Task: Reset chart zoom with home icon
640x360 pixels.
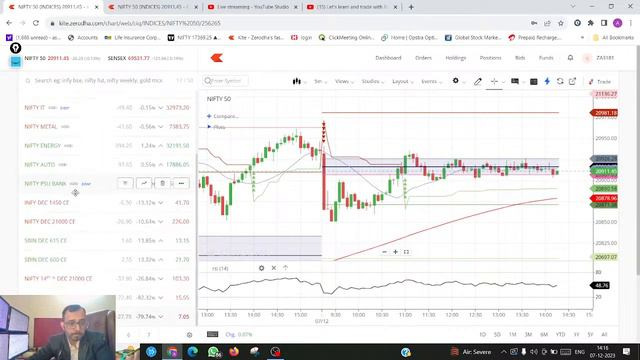Action: click(x=406, y=252)
